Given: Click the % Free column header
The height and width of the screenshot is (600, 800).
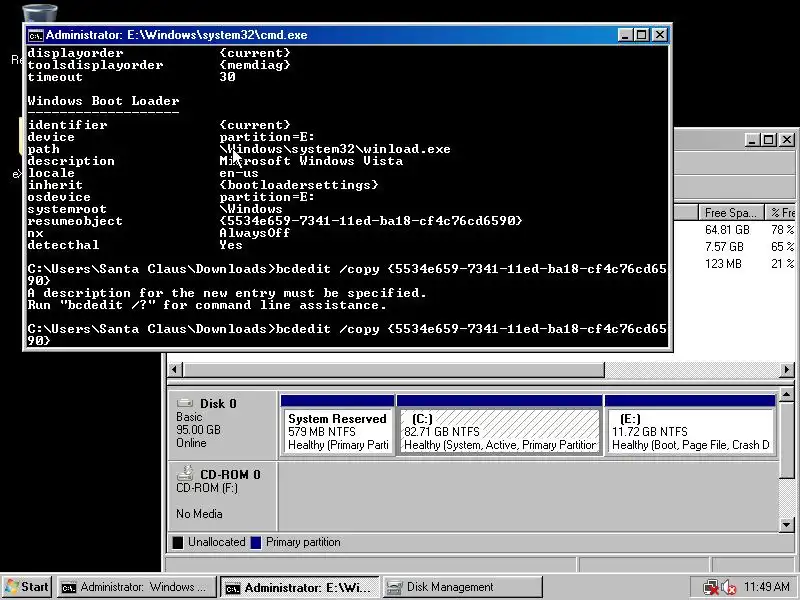Looking at the screenshot, I should pos(782,212).
